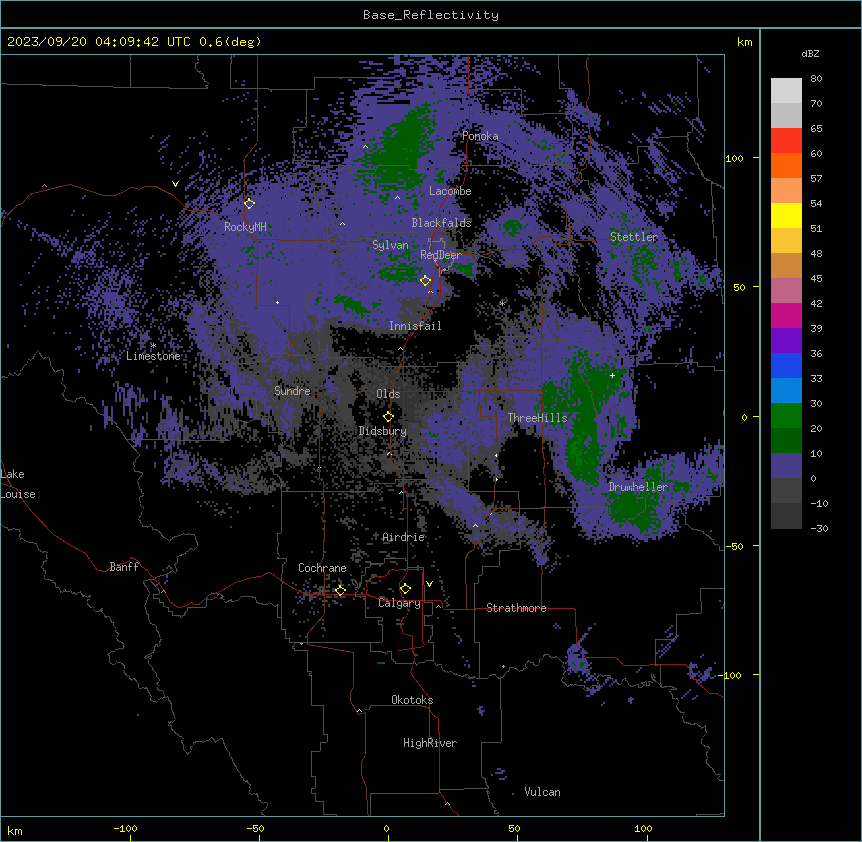Image resolution: width=862 pixels, height=842 pixels.
Task: Click the Airdrie city label
Action: click(404, 537)
